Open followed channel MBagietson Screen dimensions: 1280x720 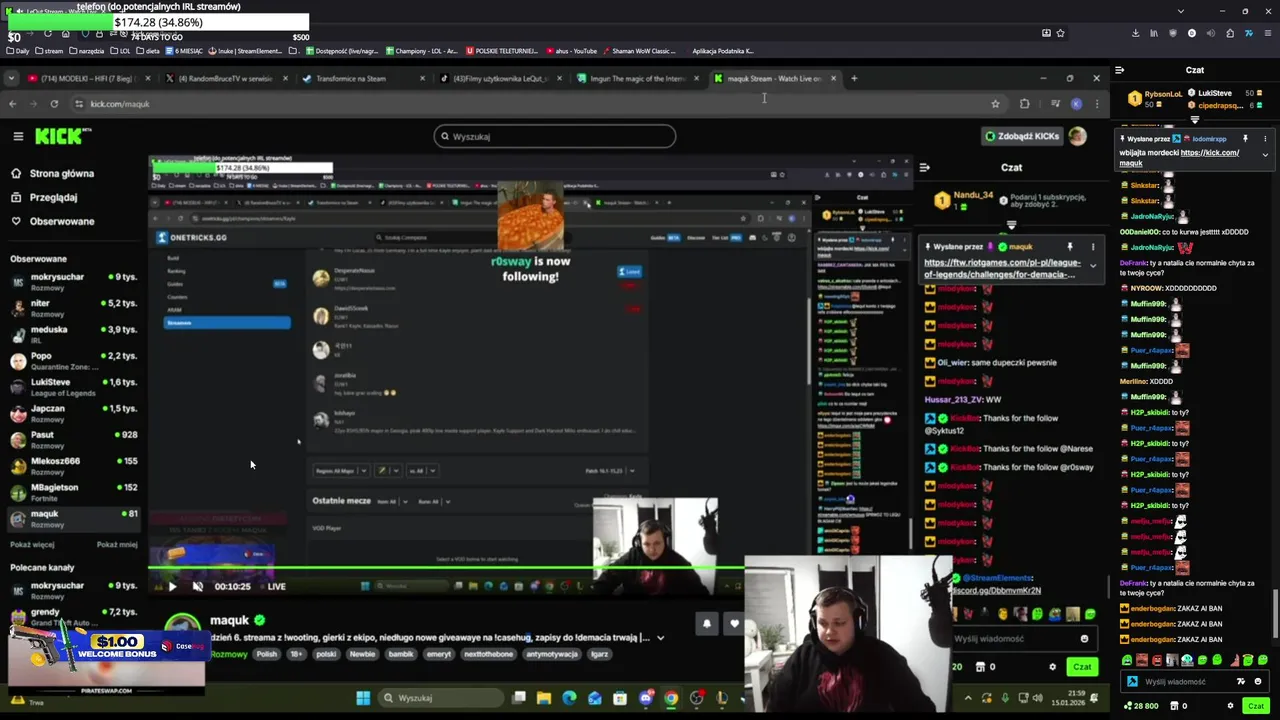73,492
